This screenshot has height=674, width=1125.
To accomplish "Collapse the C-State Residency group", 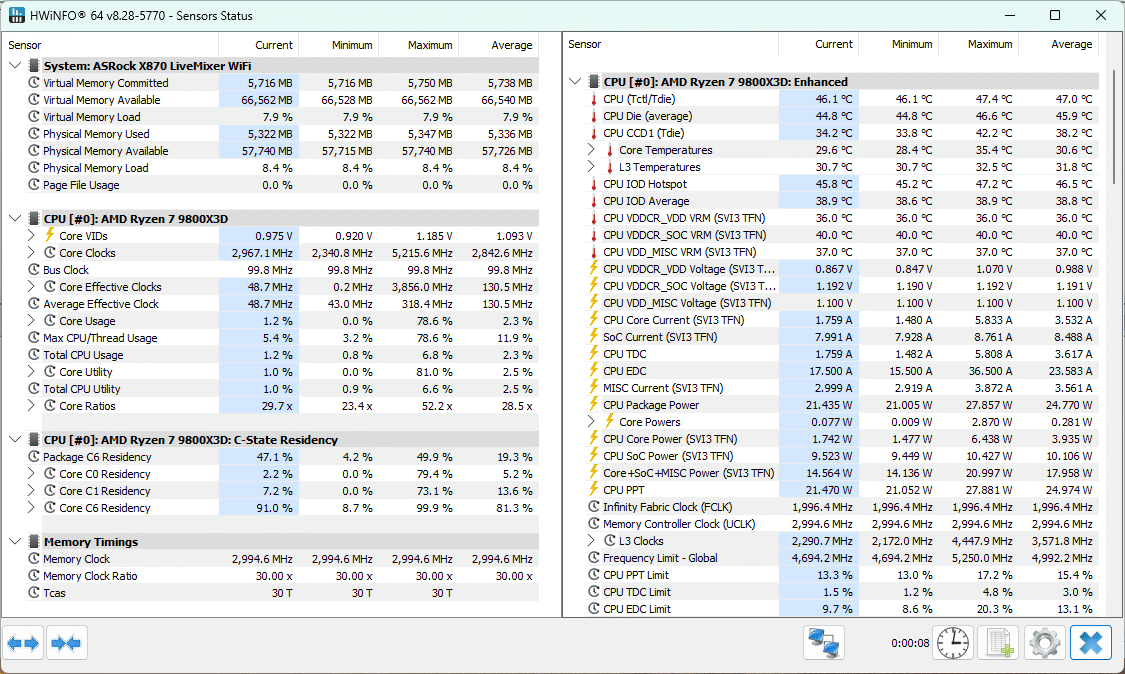I will tap(15, 439).
